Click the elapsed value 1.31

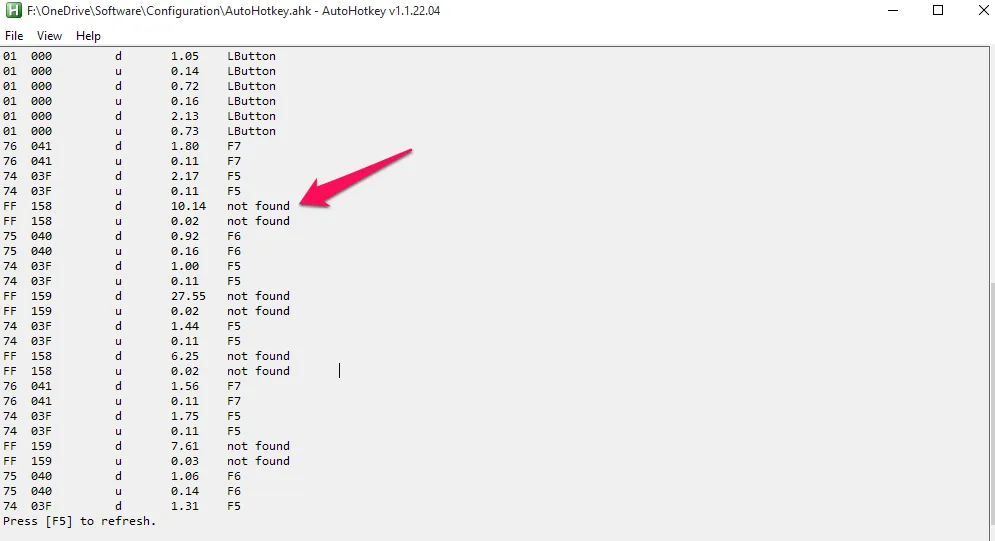point(185,506)
